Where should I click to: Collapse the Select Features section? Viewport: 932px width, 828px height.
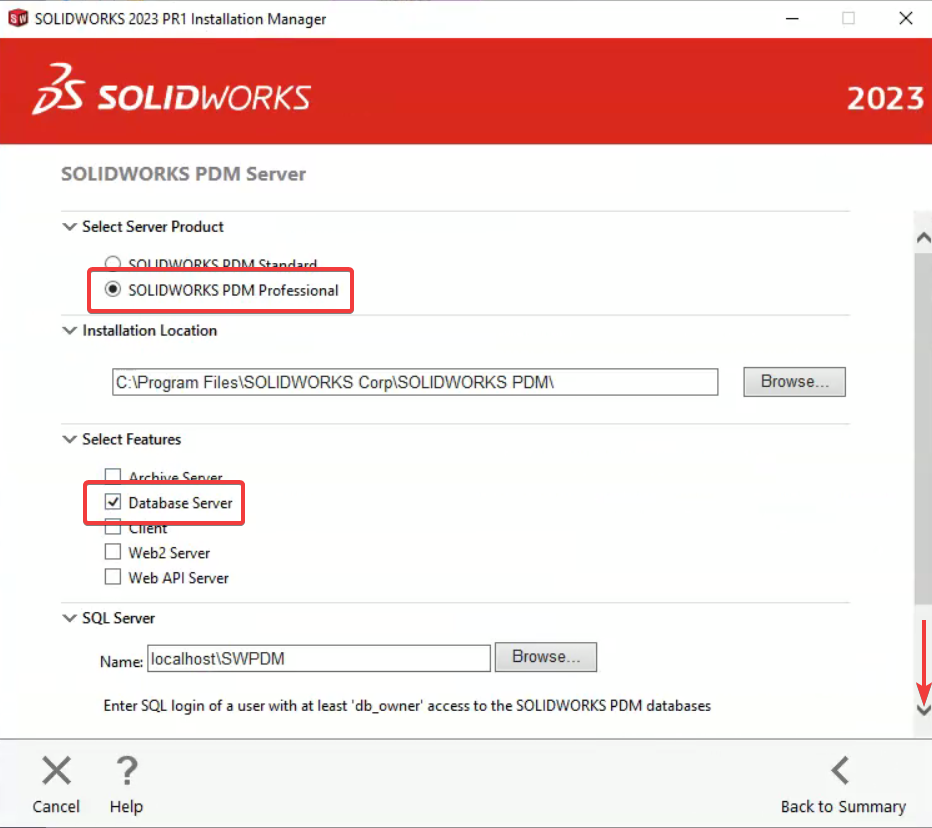coord(70,439)
